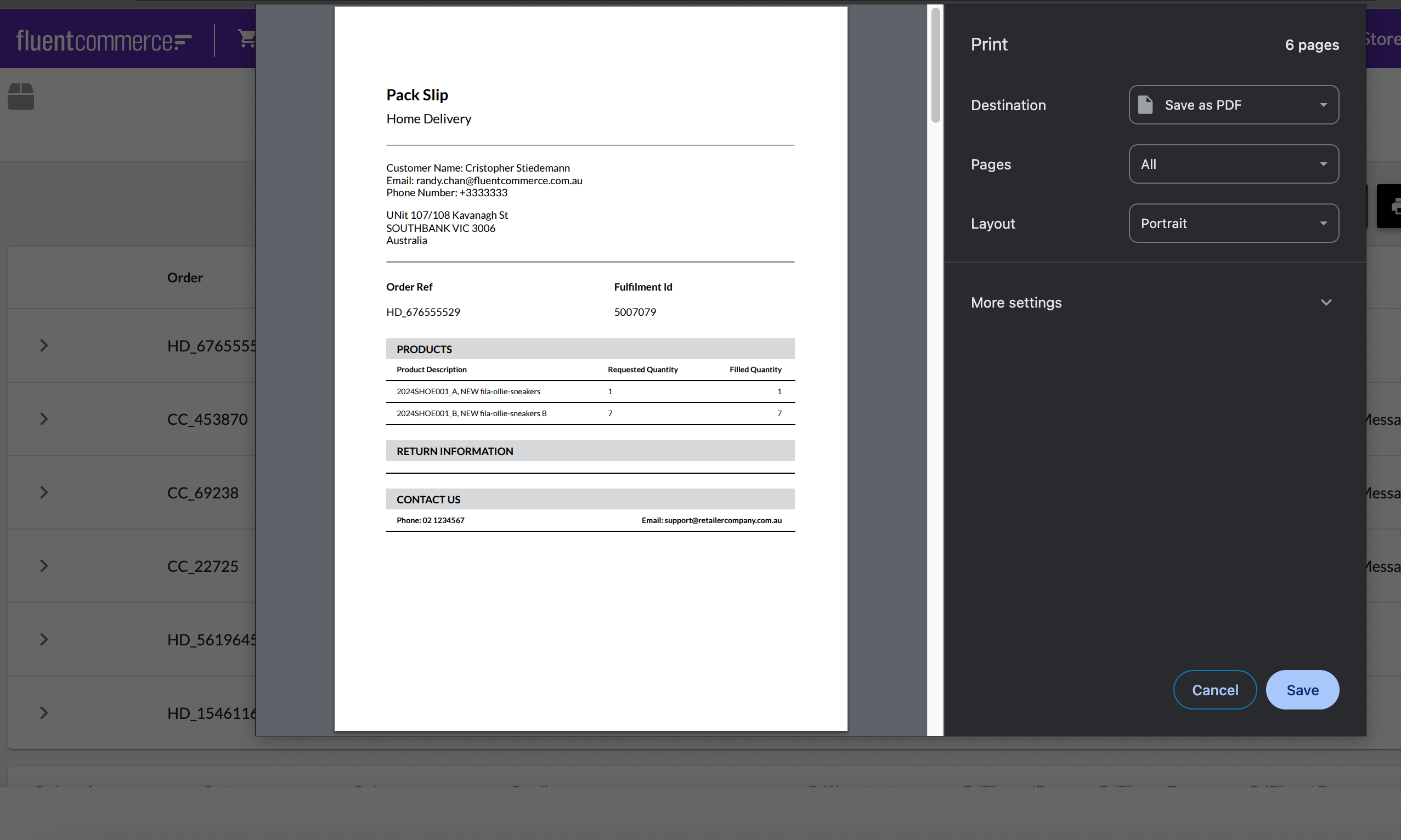The image size is (1401, 840).
Task: Click the Fluent Commerce logo
Action: [x=104, y=40]
